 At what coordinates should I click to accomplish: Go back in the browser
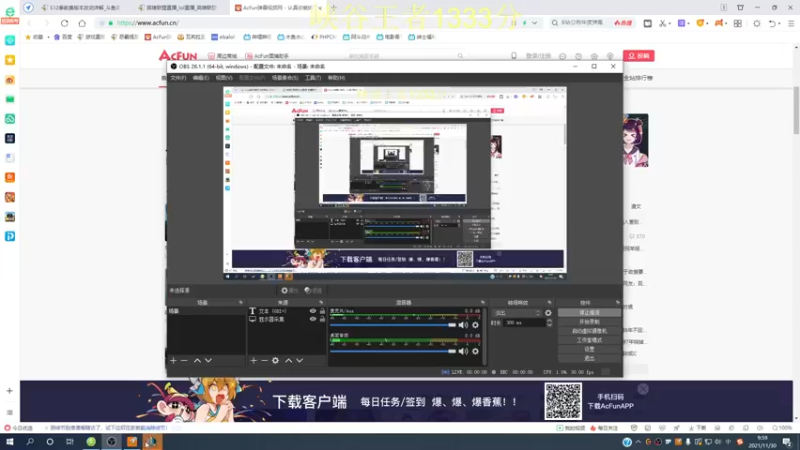[29, 23]
